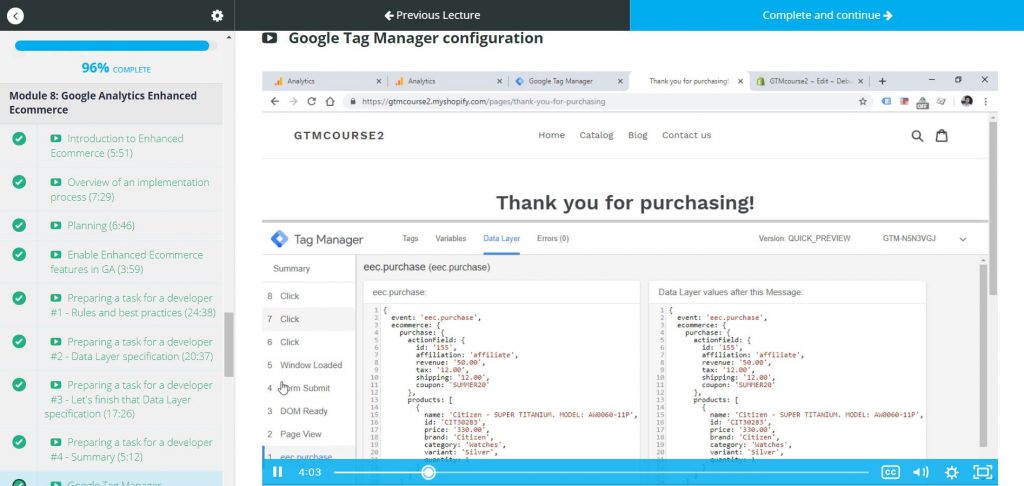The image size is (1024, 486).
Task: Click the back arrow circle icon
Action: (x=15, y=16)
